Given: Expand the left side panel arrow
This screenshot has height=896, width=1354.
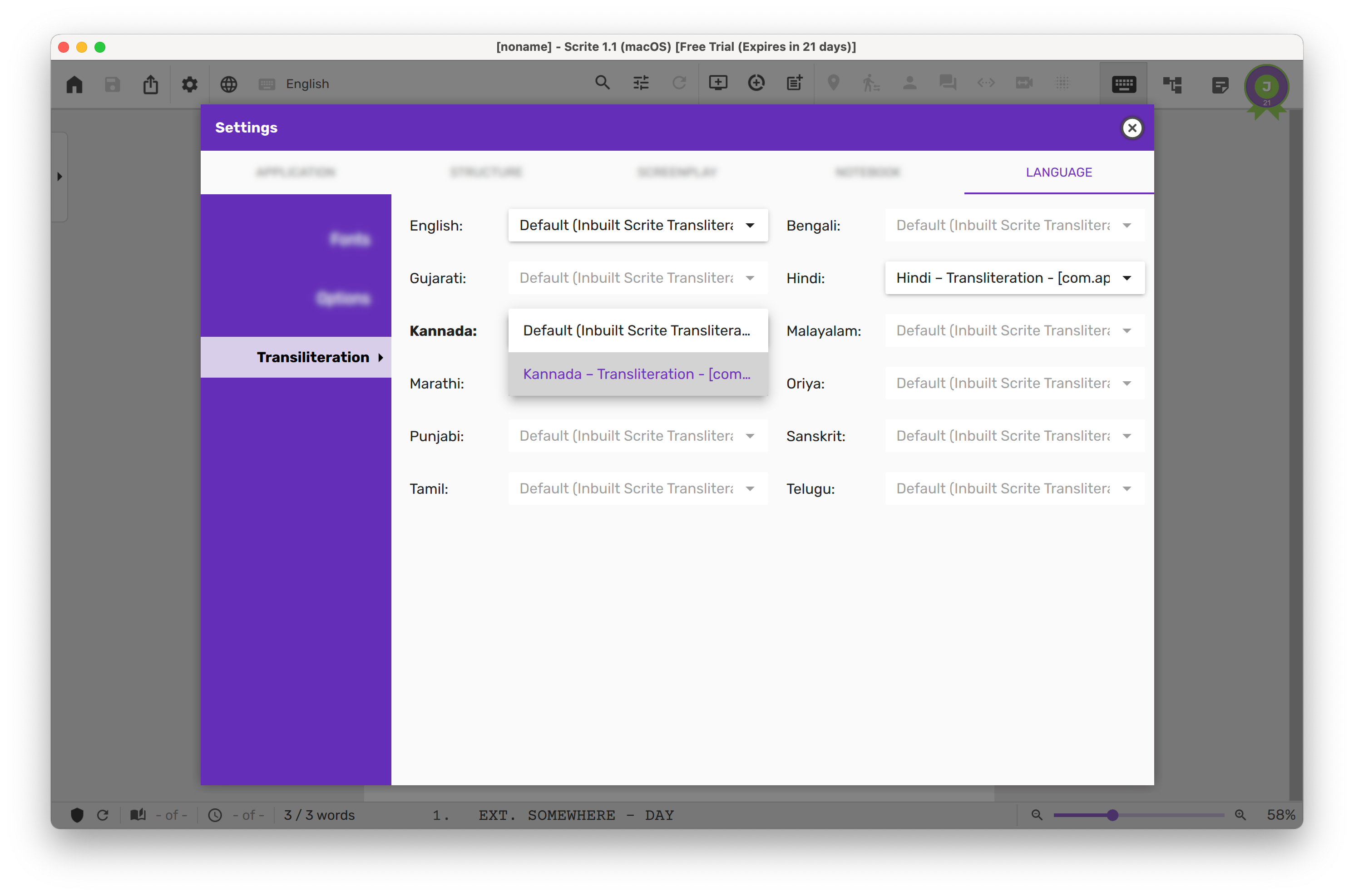Looking at the screenshot, I should [59, 177].
